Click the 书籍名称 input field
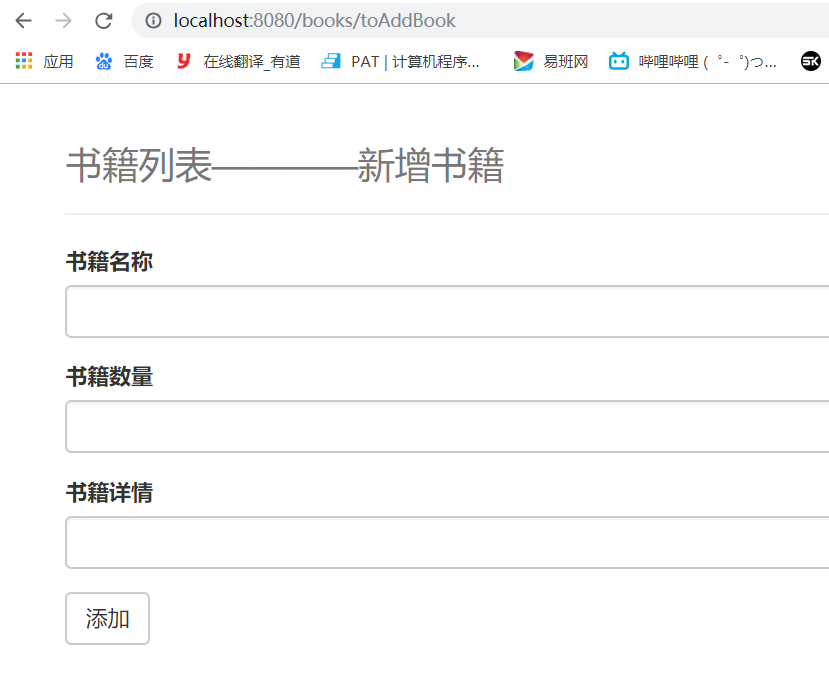The image size is (829, 675). (x=447, y=311)
